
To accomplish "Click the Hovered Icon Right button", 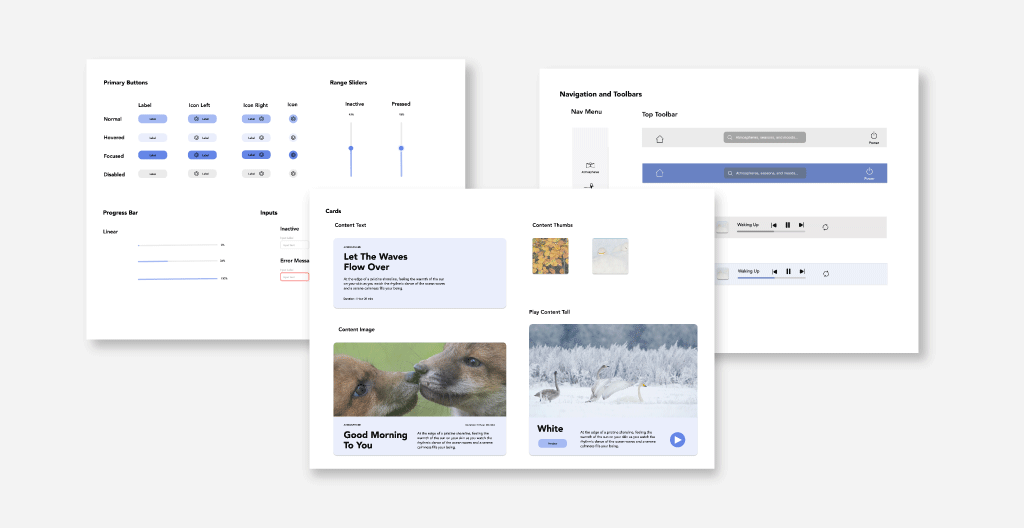I will pos(256,137).
